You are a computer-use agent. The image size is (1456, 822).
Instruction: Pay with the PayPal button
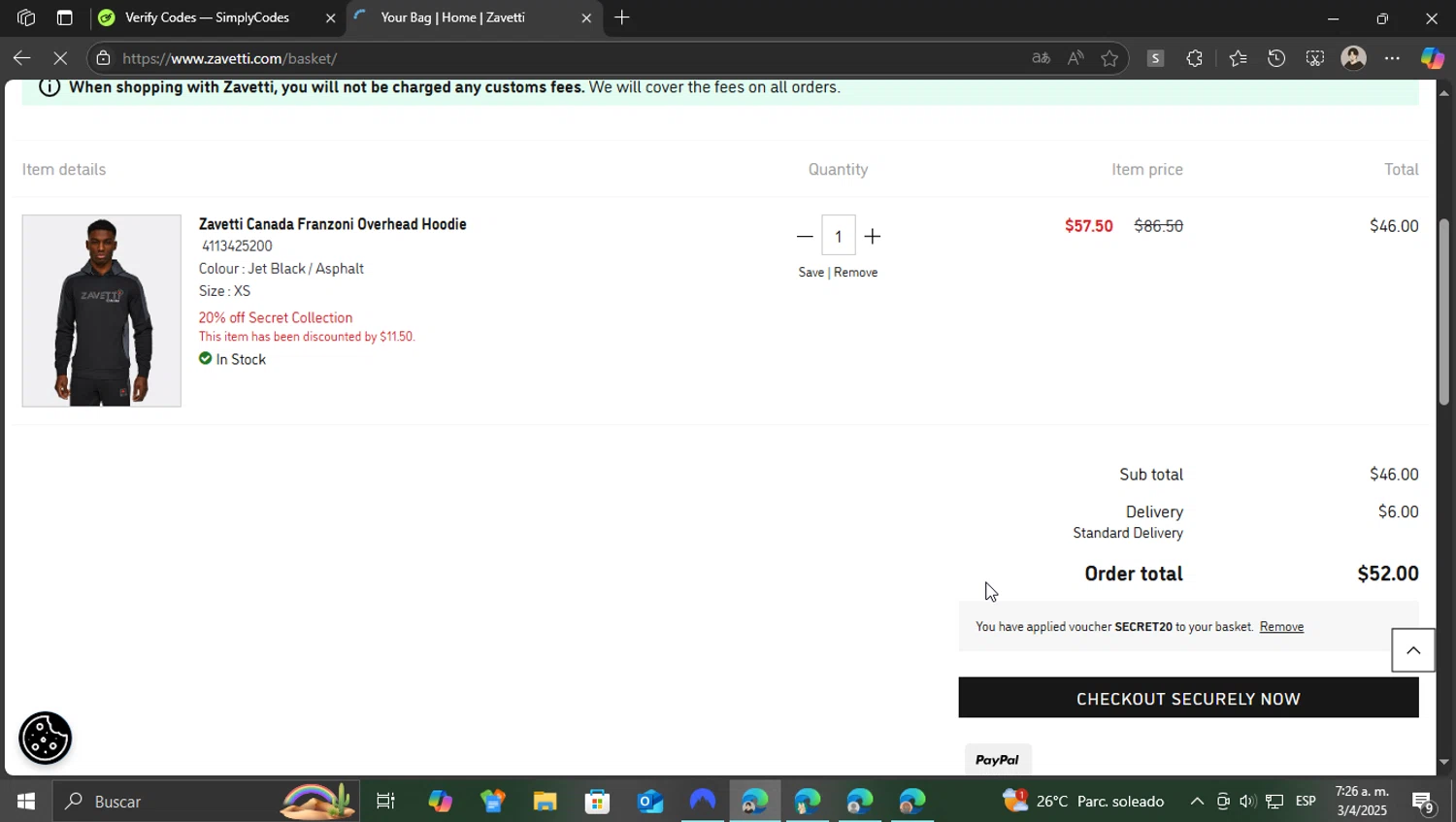click(x=997, y=760)
